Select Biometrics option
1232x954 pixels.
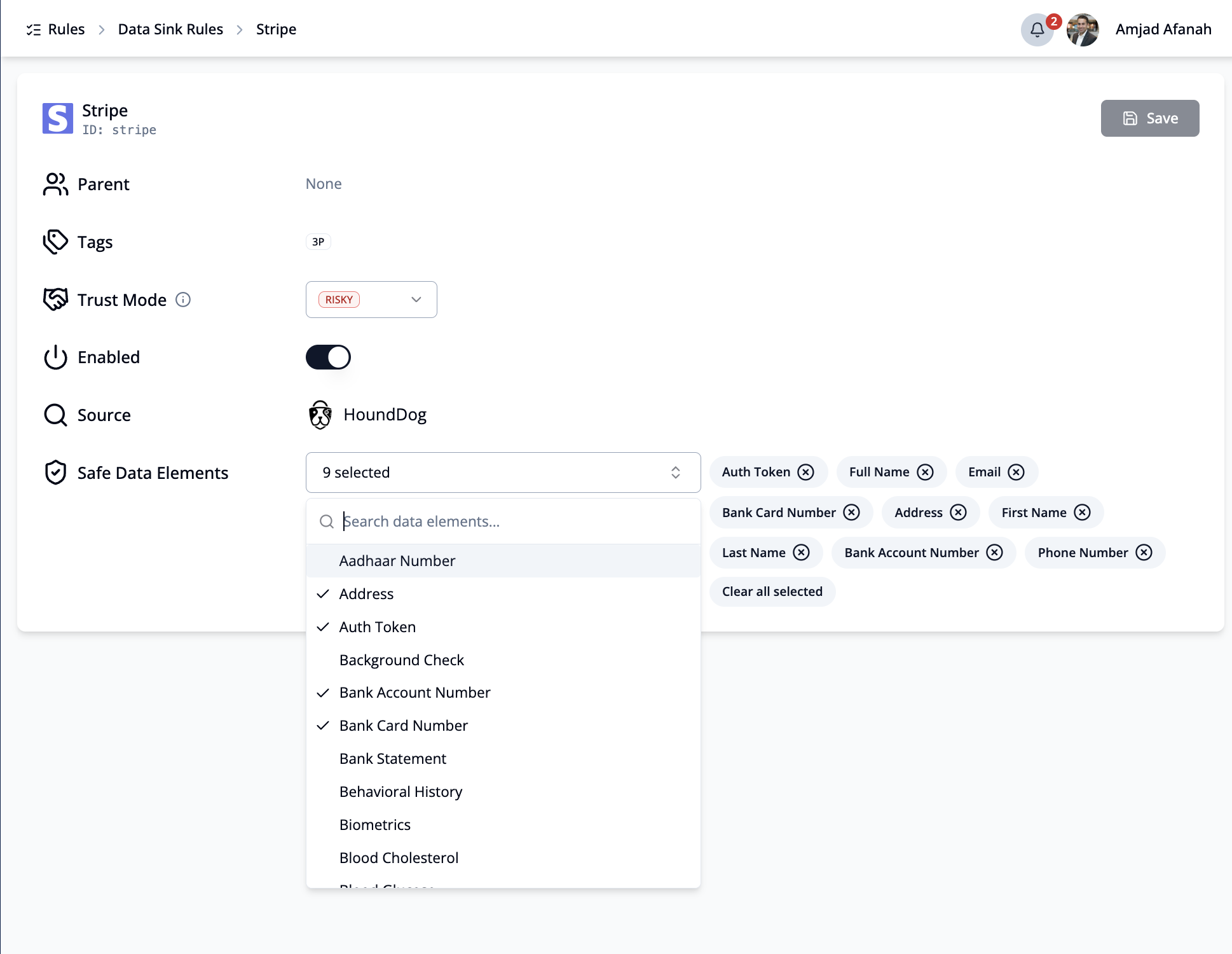503,825
